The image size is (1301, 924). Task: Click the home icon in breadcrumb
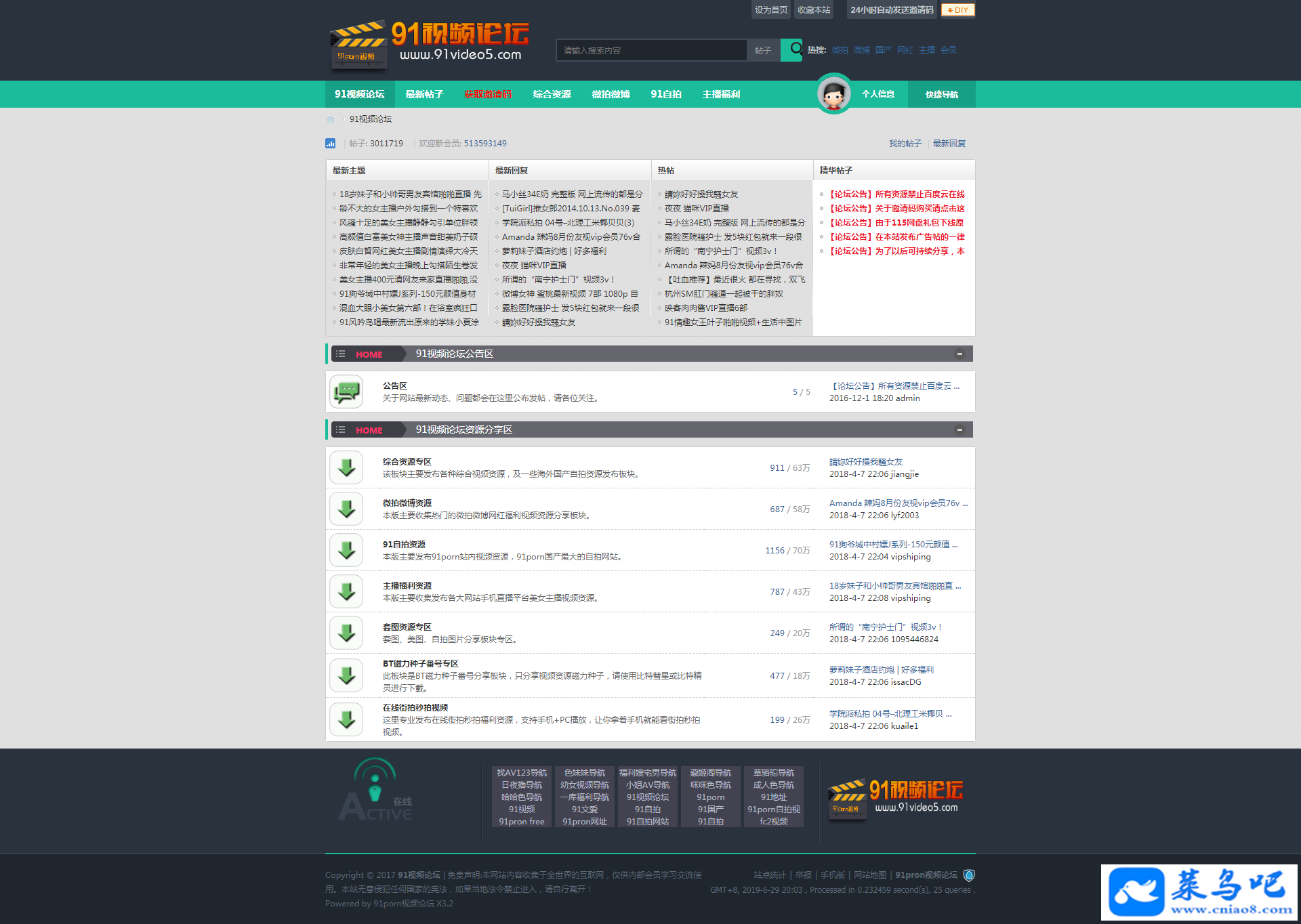[331, 119]
